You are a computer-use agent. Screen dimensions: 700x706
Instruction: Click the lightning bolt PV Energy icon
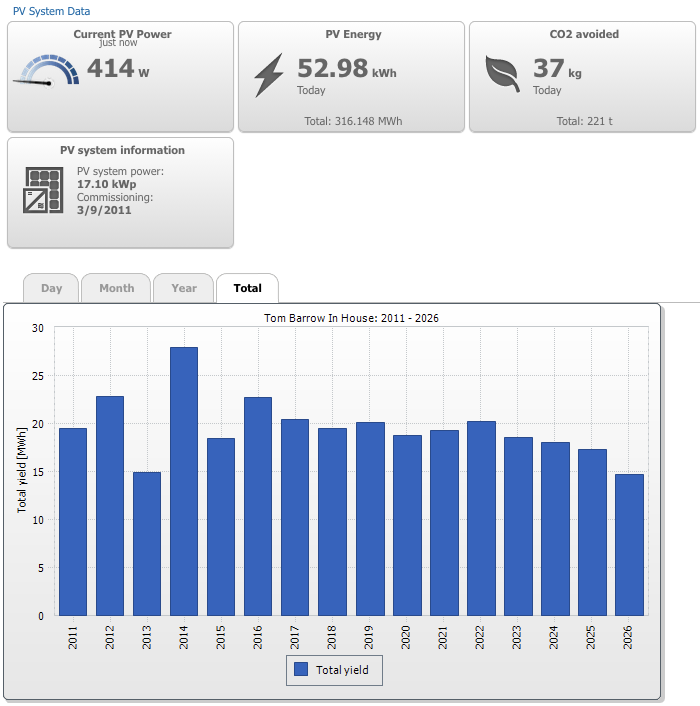click(x=269, y=75)
